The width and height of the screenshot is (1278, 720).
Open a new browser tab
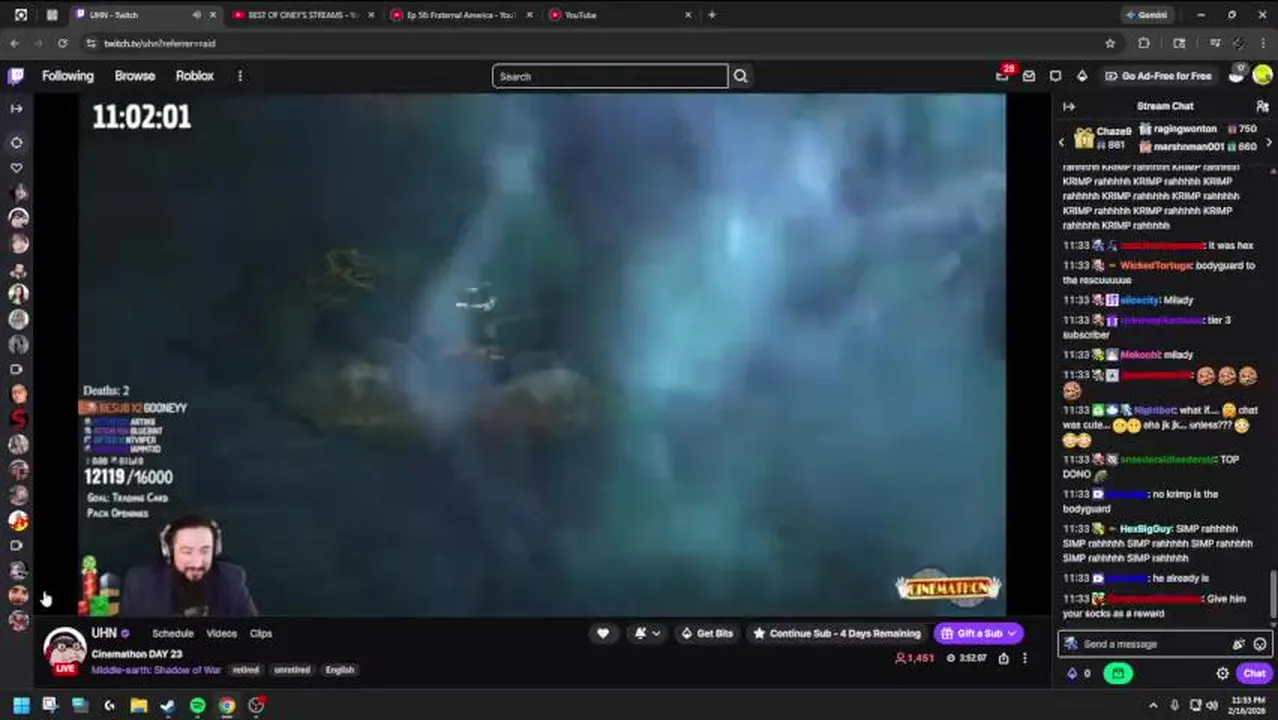point(711,15)
